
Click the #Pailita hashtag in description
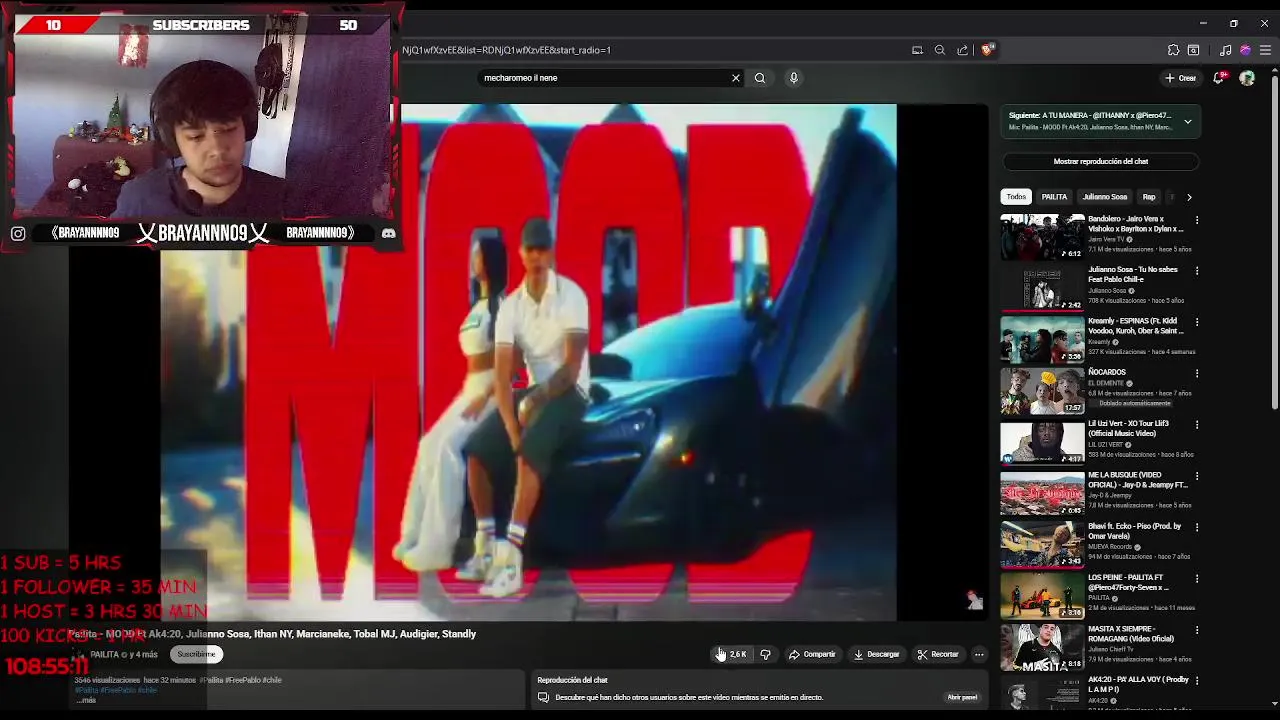click(x=86, y=690)
